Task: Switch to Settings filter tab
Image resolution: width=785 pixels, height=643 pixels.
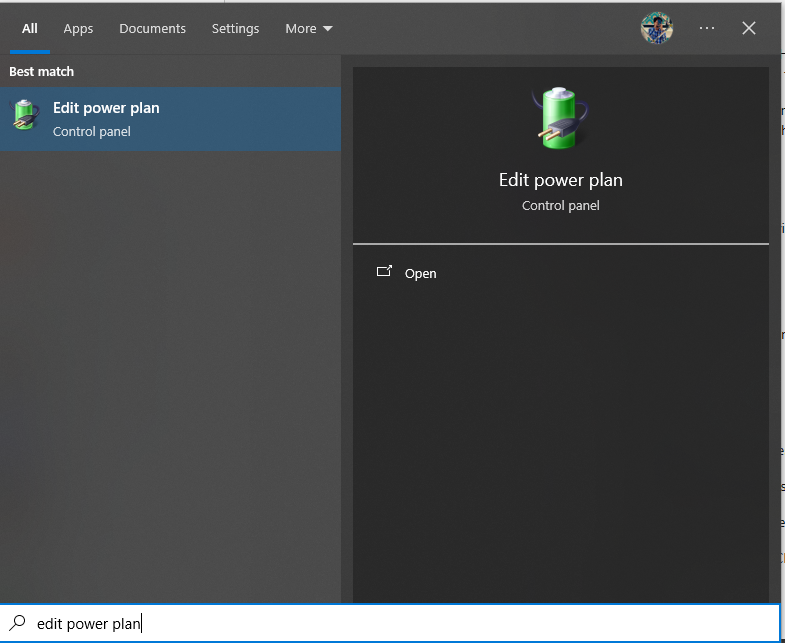Action: [x=235, y=29]
